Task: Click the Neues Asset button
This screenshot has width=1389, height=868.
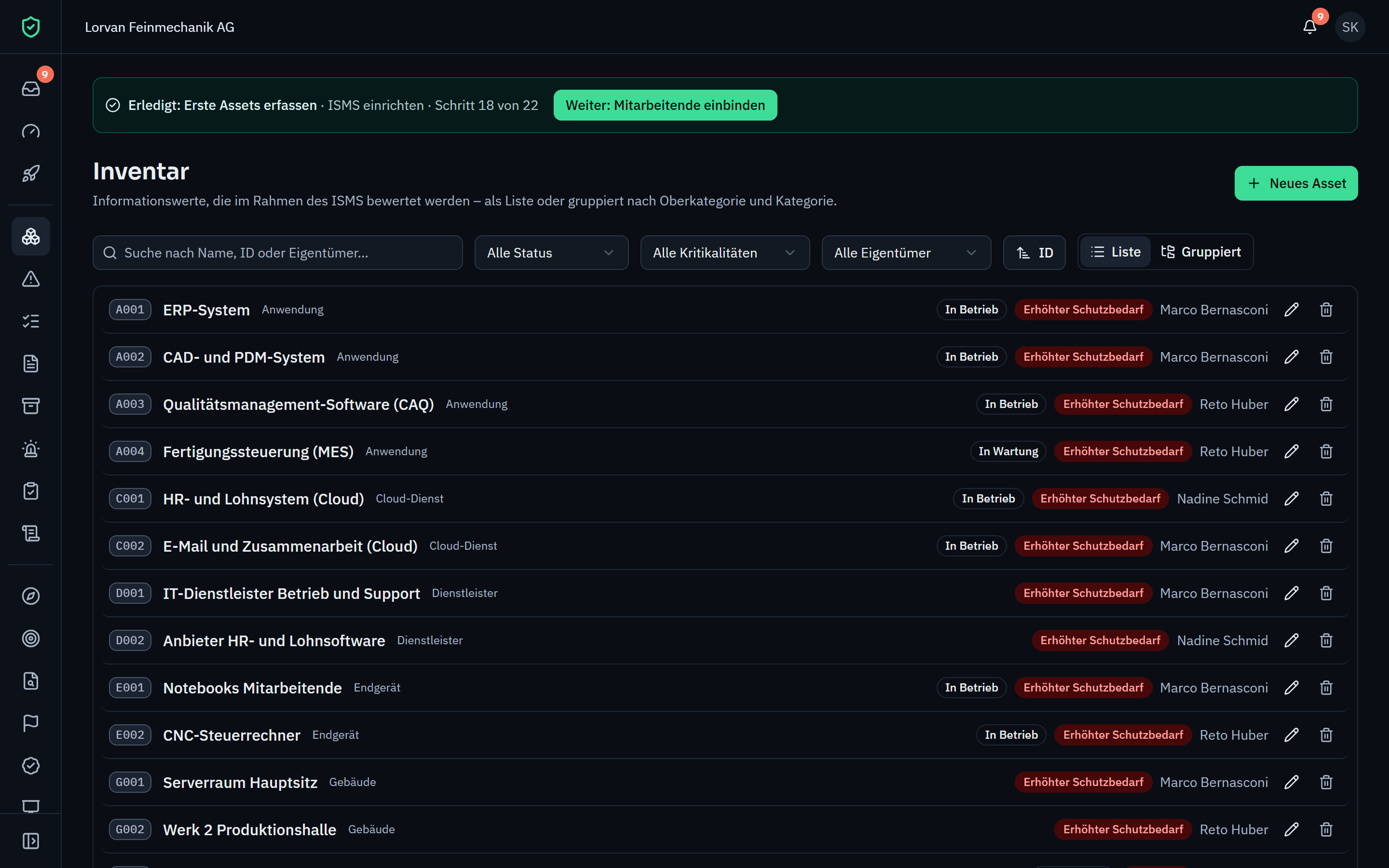Action: tap(1296, 183)
